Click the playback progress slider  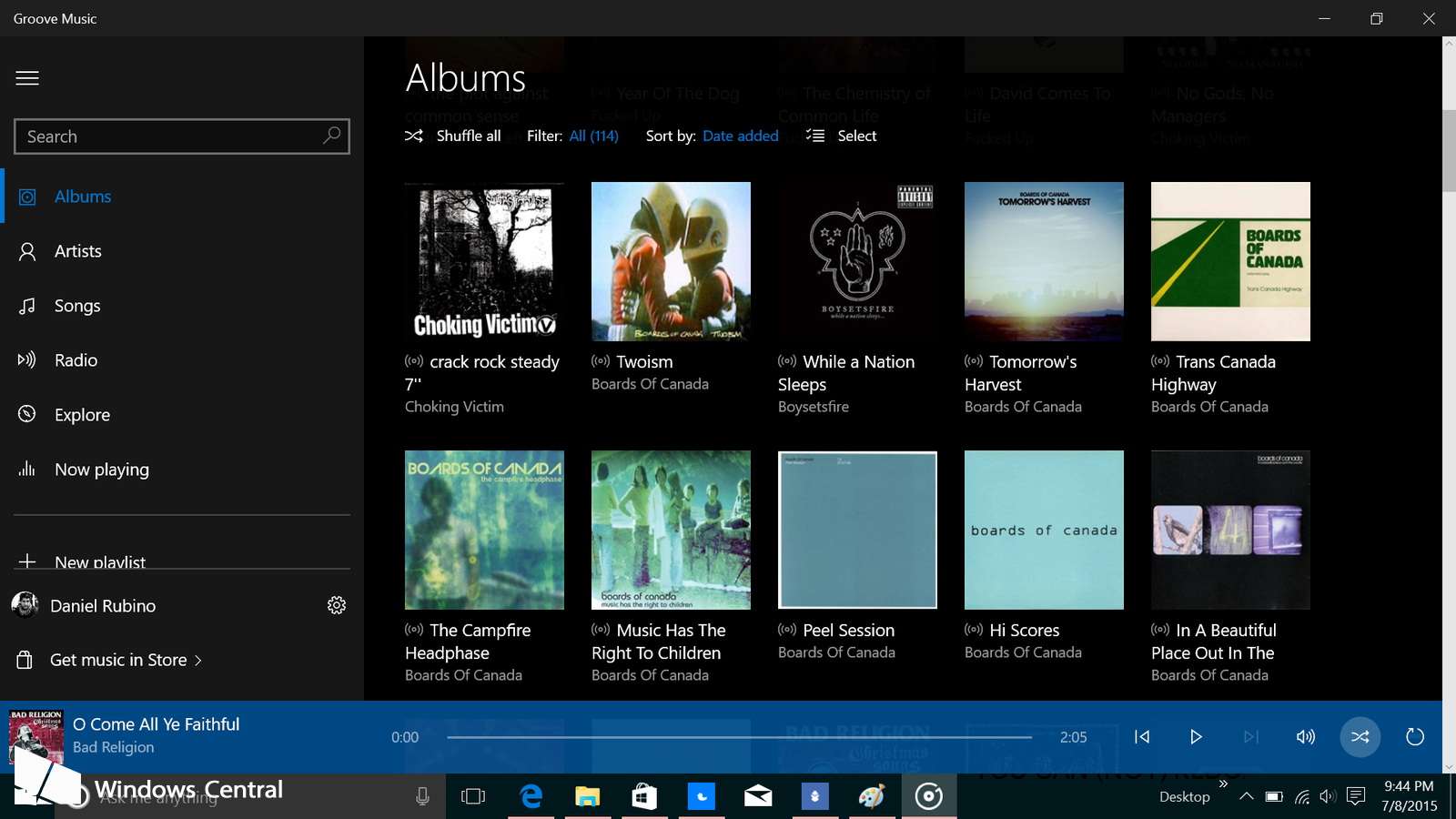tap(739, 737)
